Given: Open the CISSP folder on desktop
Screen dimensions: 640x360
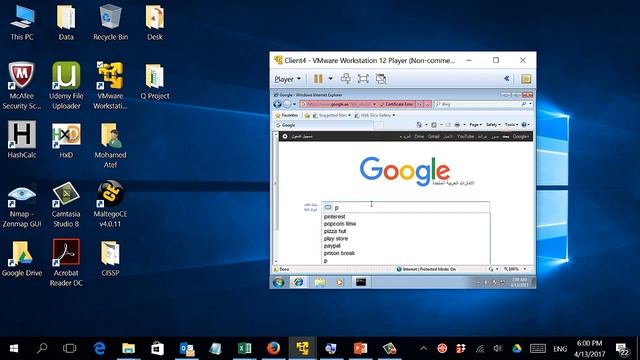Looking at the screenshot, I should [110, 258].
